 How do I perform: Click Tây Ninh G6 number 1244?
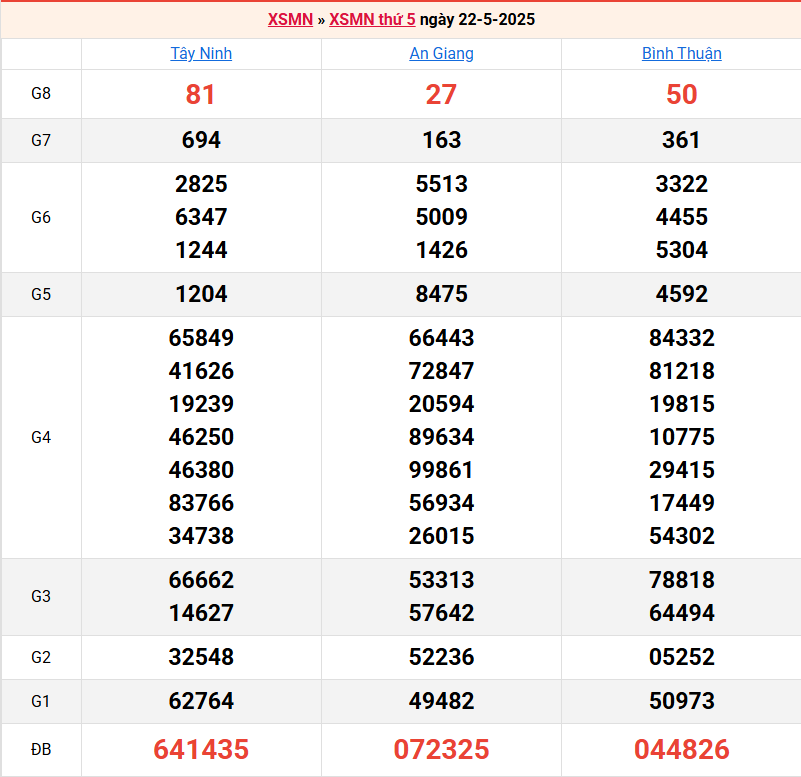click(201, 250)
